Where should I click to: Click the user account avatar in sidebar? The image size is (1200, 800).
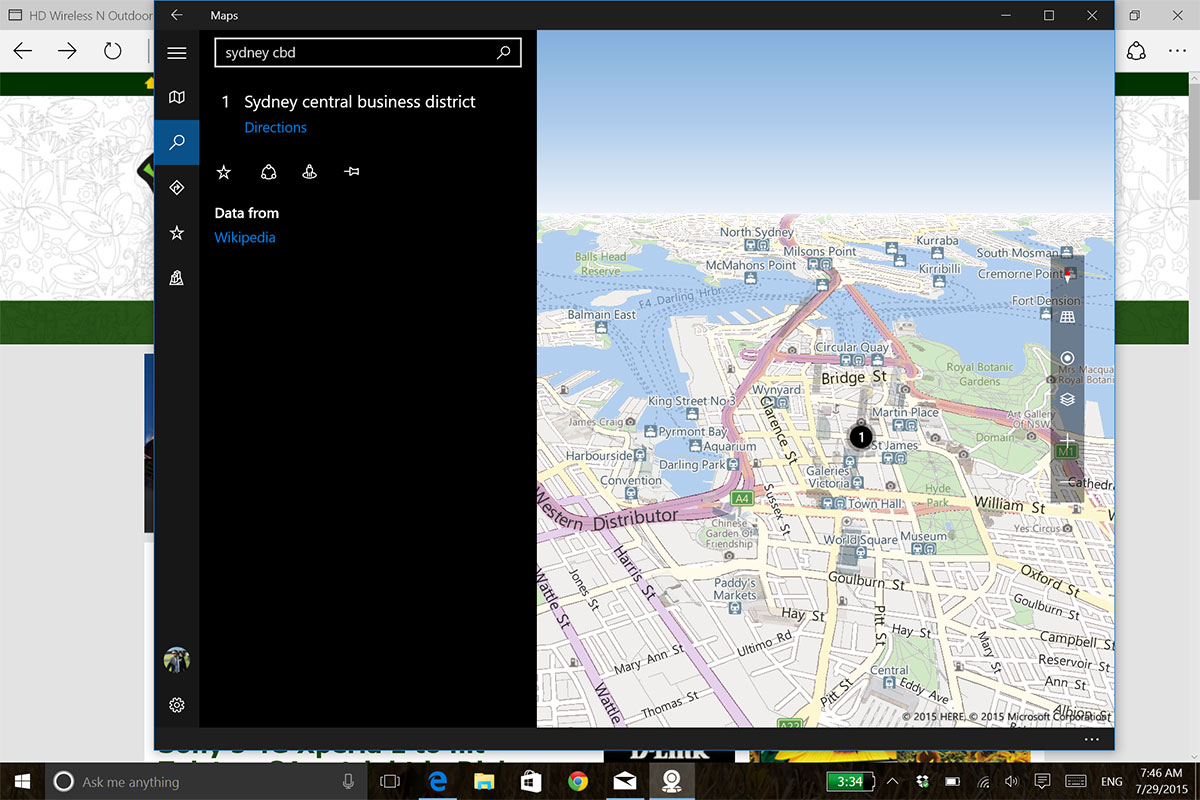177,660
